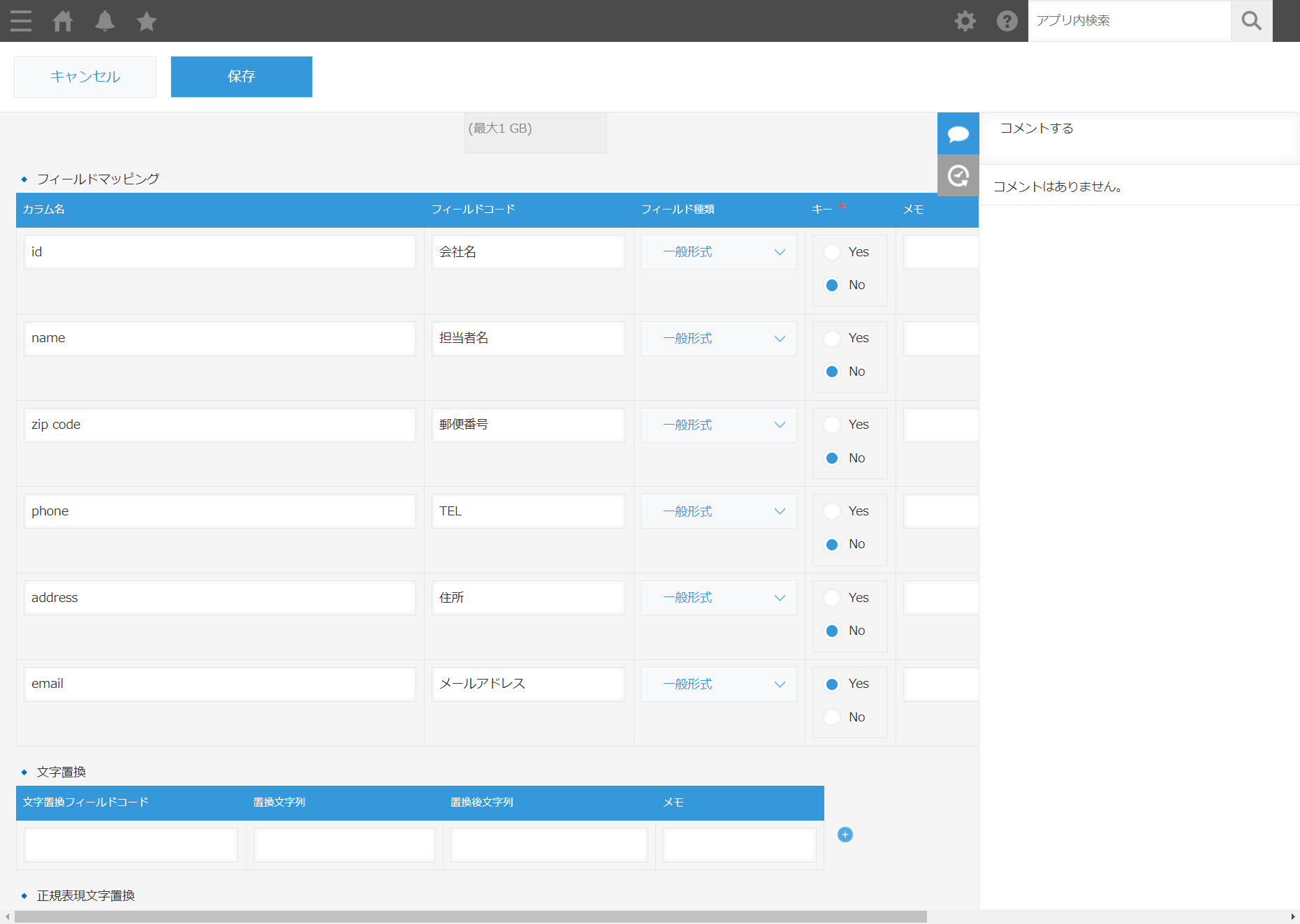
Task: Open field type dropdown for phone row
Action: pos(719,511)
